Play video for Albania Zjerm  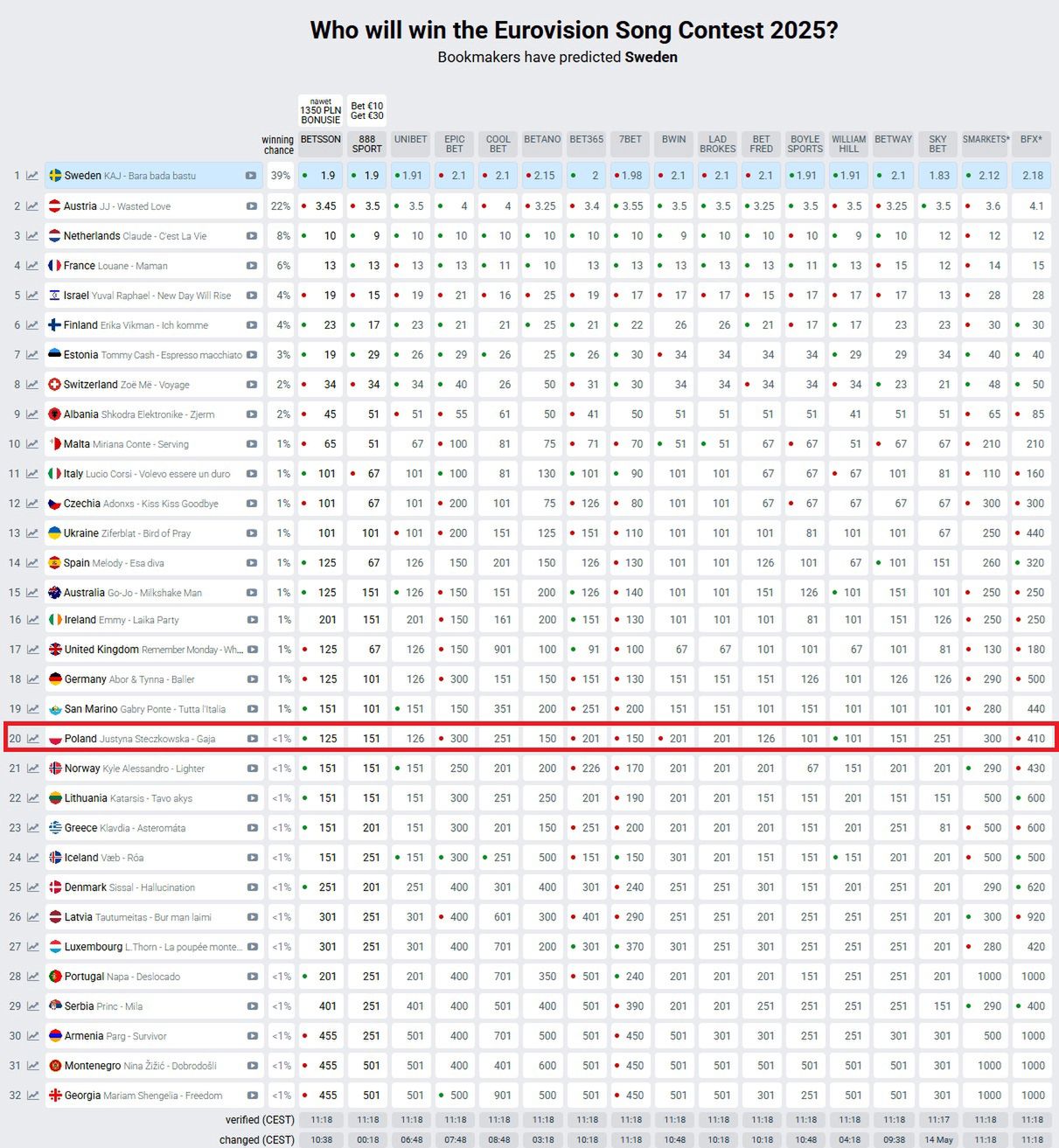click(251, 414)
